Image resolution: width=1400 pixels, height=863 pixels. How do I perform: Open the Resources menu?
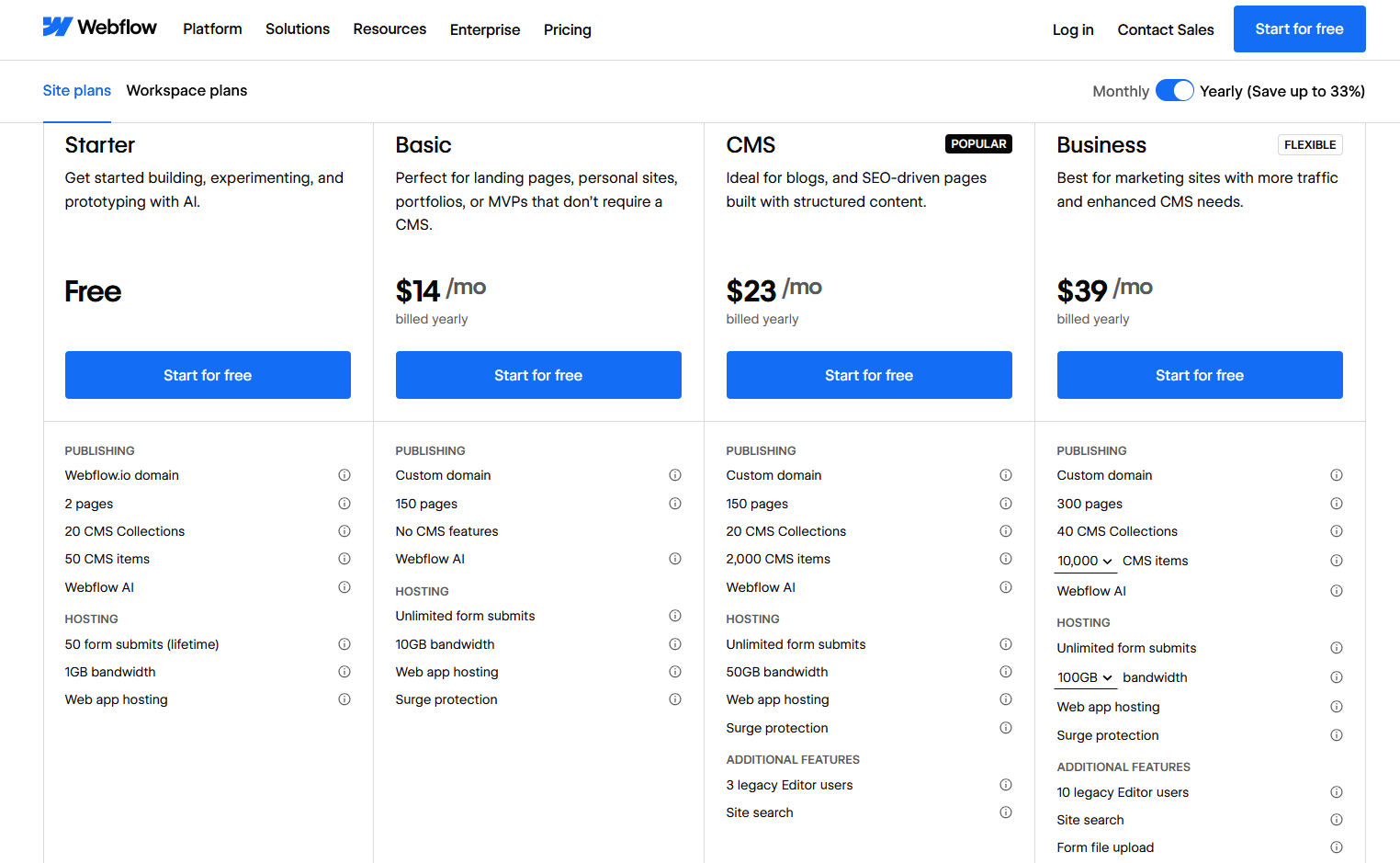[390, 28]
